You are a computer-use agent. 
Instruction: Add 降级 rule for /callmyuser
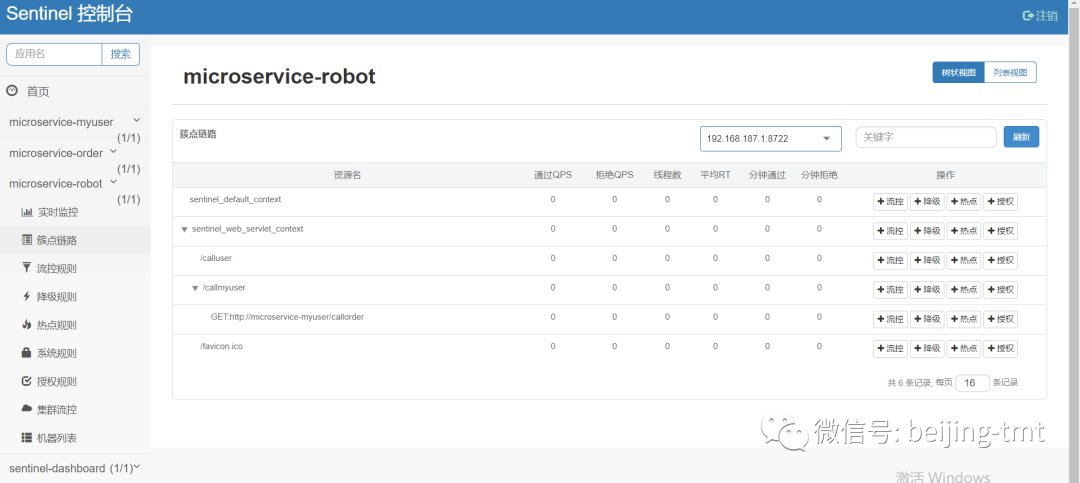pos(927,290)
